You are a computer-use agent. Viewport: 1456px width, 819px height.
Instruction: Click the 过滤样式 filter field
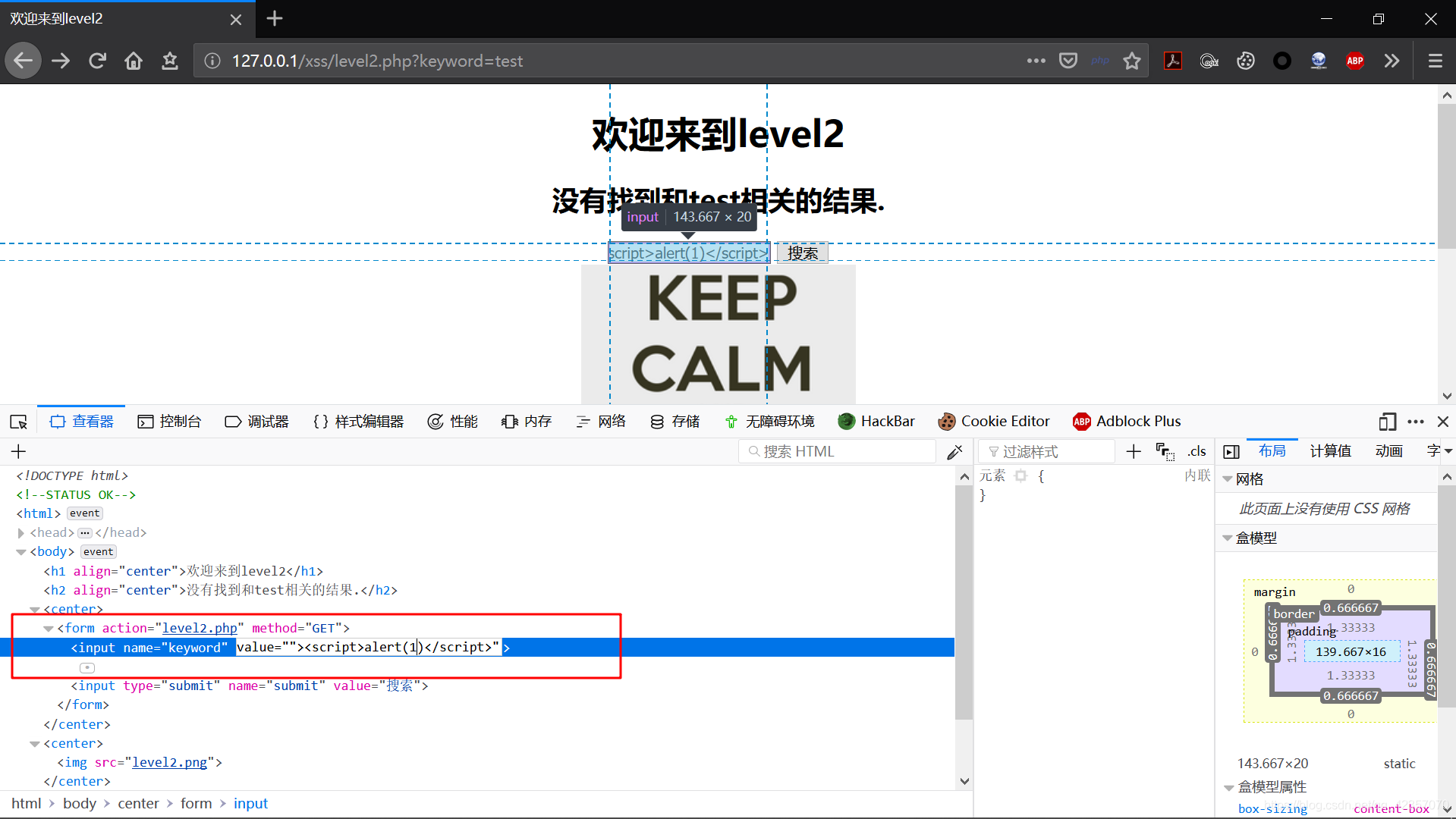(x=1047, y=451)
